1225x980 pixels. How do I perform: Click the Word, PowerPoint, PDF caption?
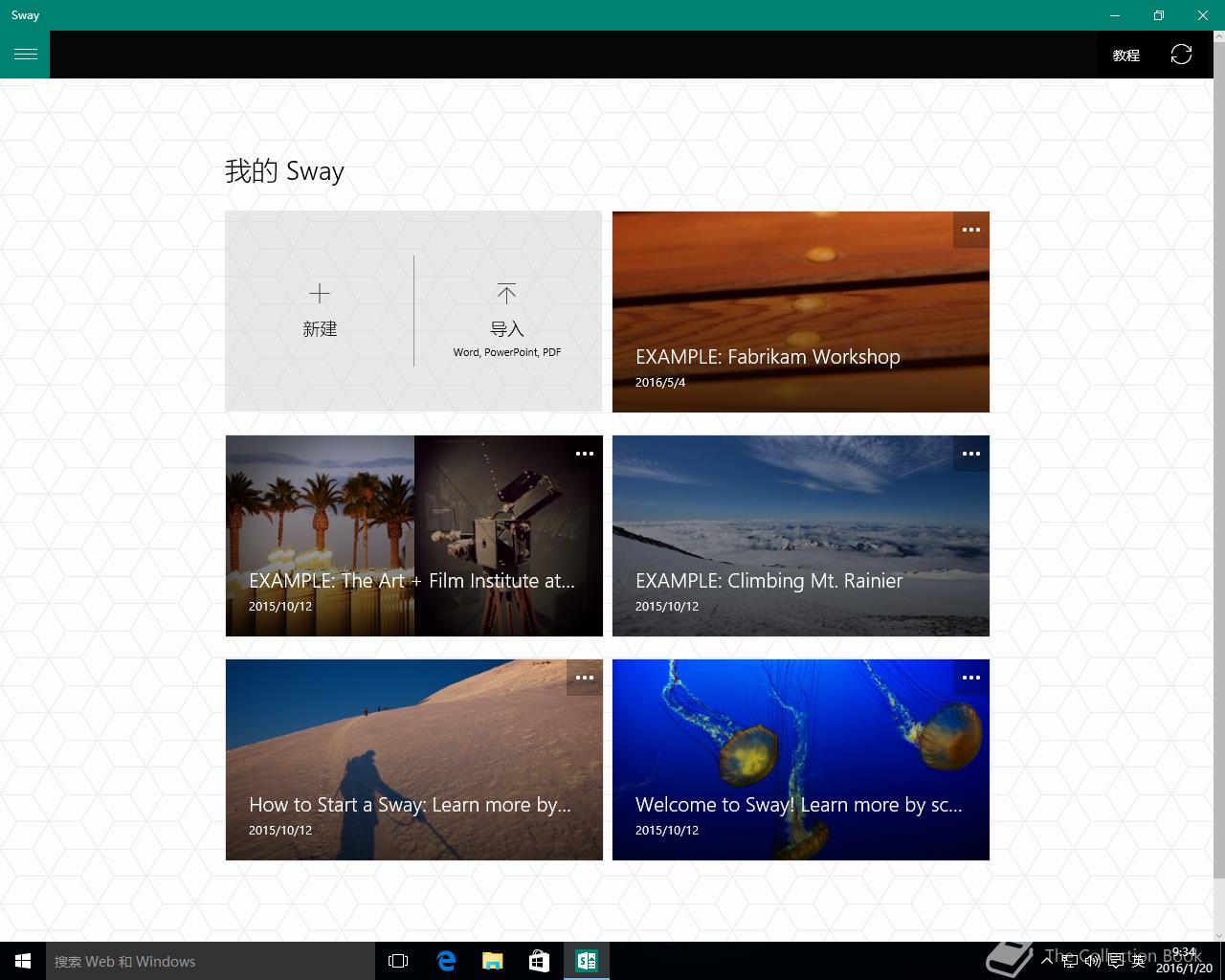(507, 352)
